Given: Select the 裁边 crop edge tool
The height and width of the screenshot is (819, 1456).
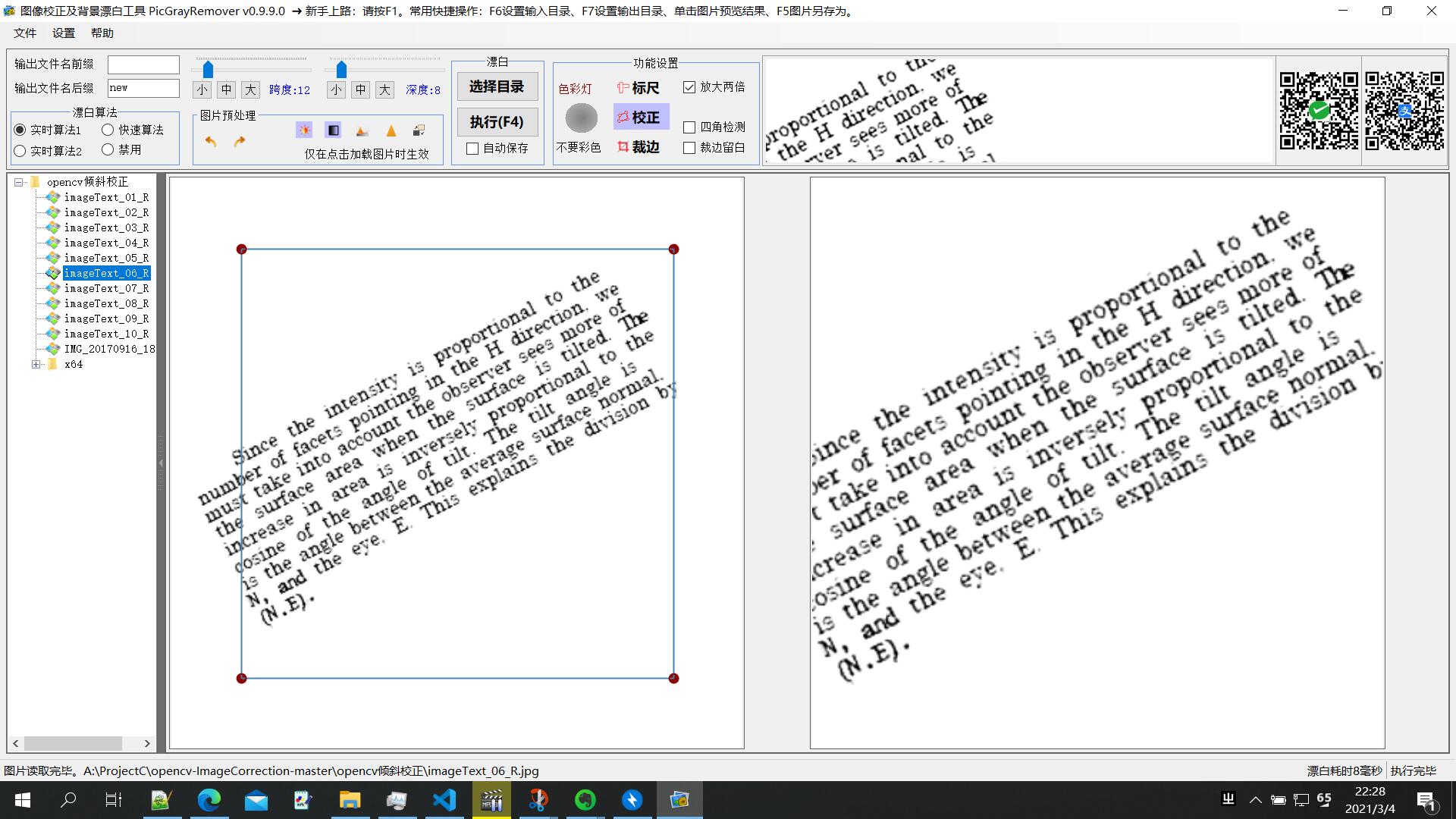Looking at the screenshot, I should (x=639, y=147).
